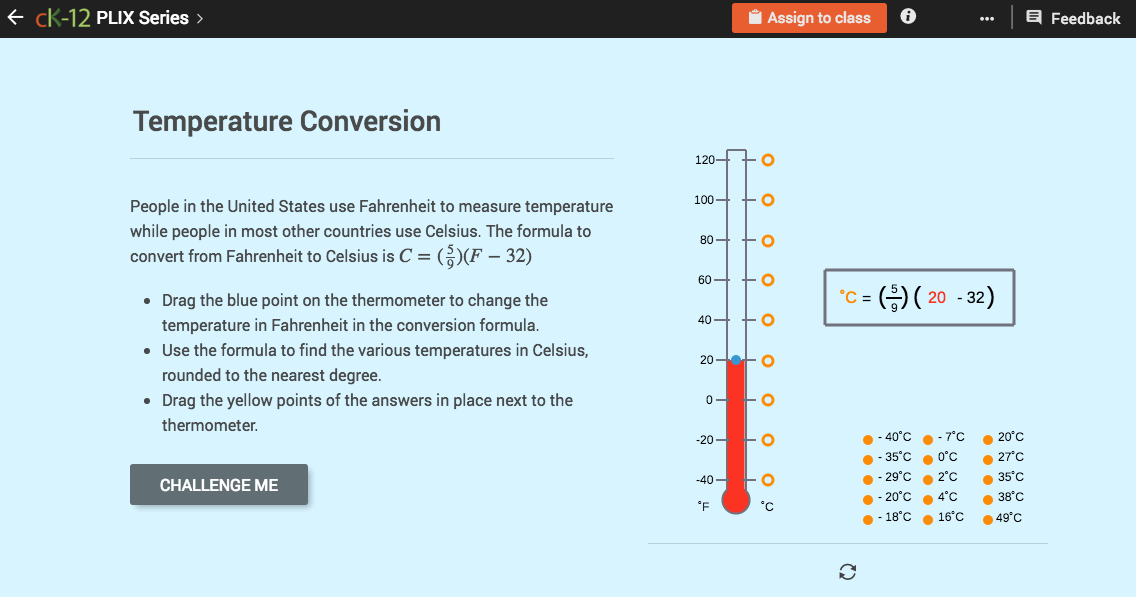
Task: Click the yellow ring beside the 60 mark
Action: pos(767,280)
